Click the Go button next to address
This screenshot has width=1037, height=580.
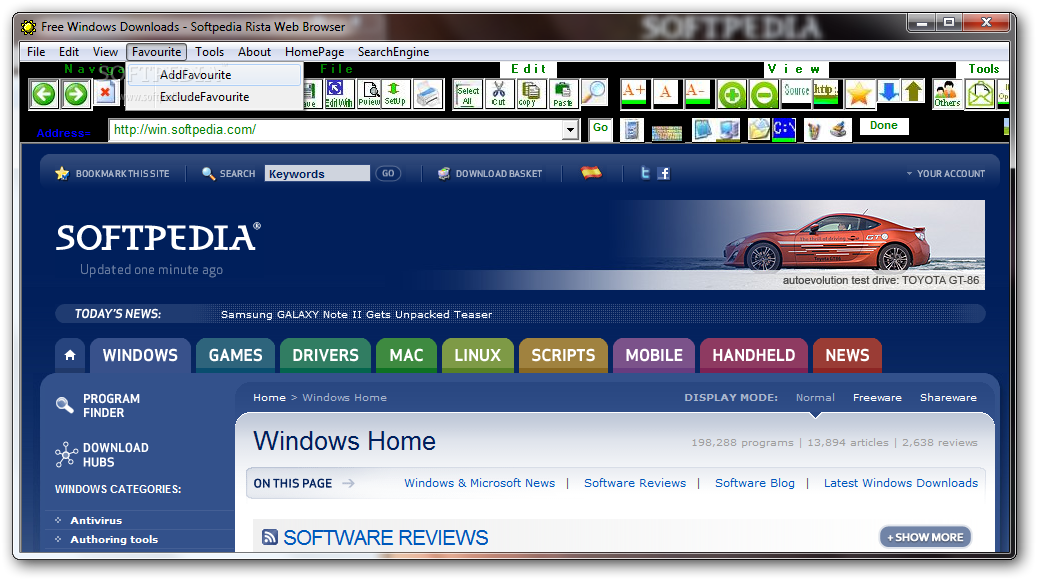pyautogui.click(x=601, y=129)
